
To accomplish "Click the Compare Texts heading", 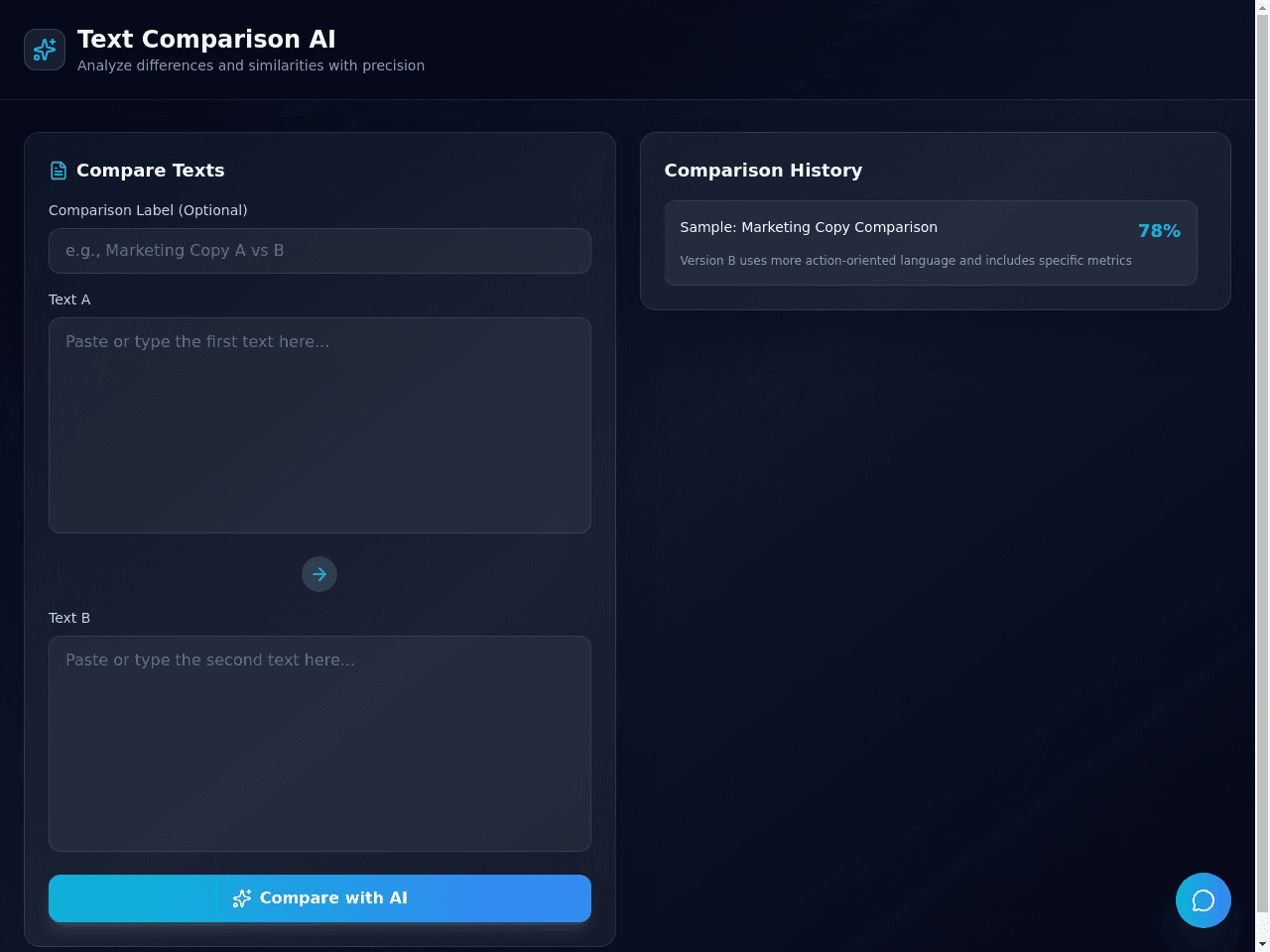I will click(151, 171).
